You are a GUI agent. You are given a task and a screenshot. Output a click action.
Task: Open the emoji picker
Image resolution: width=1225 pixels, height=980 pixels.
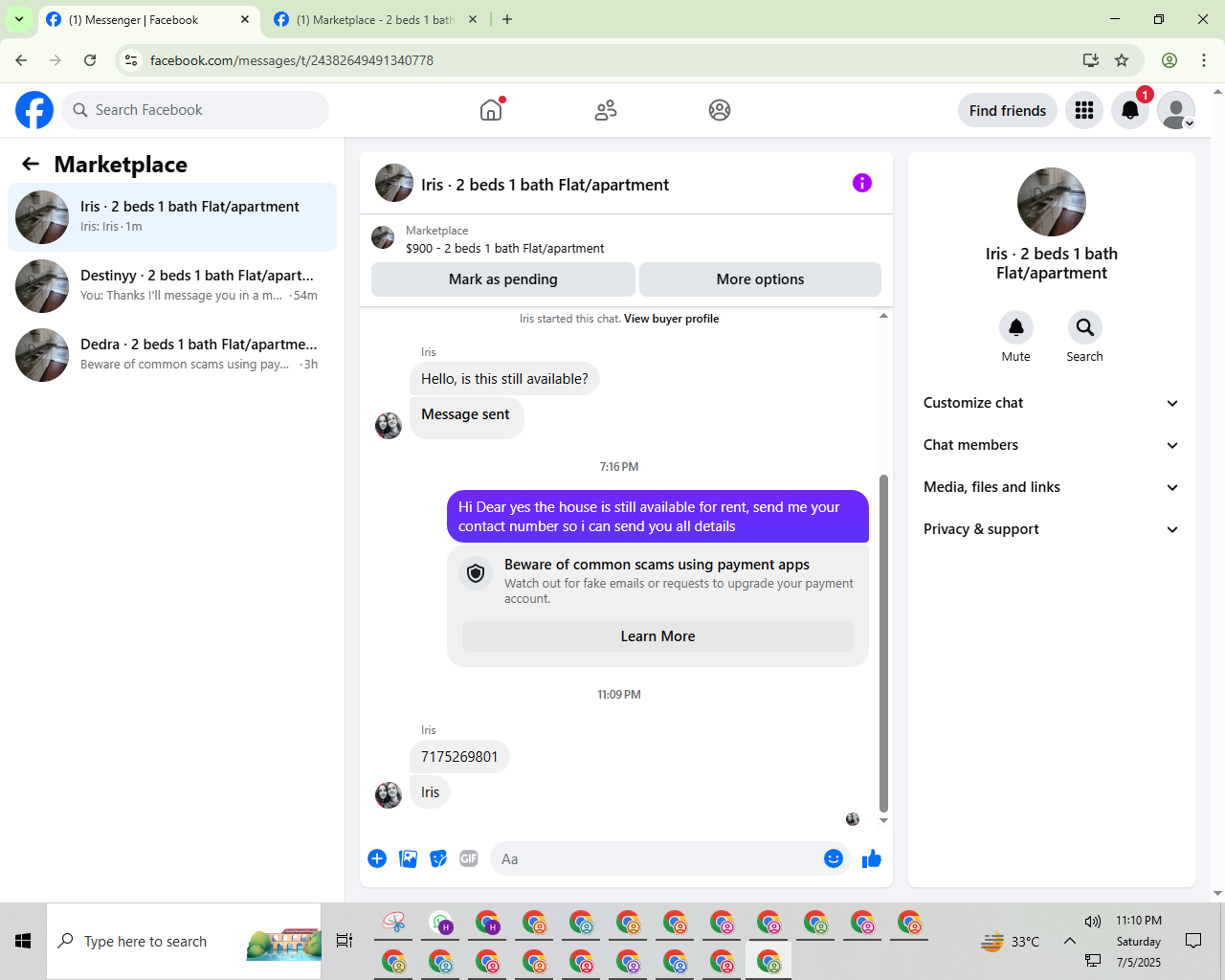834,858
